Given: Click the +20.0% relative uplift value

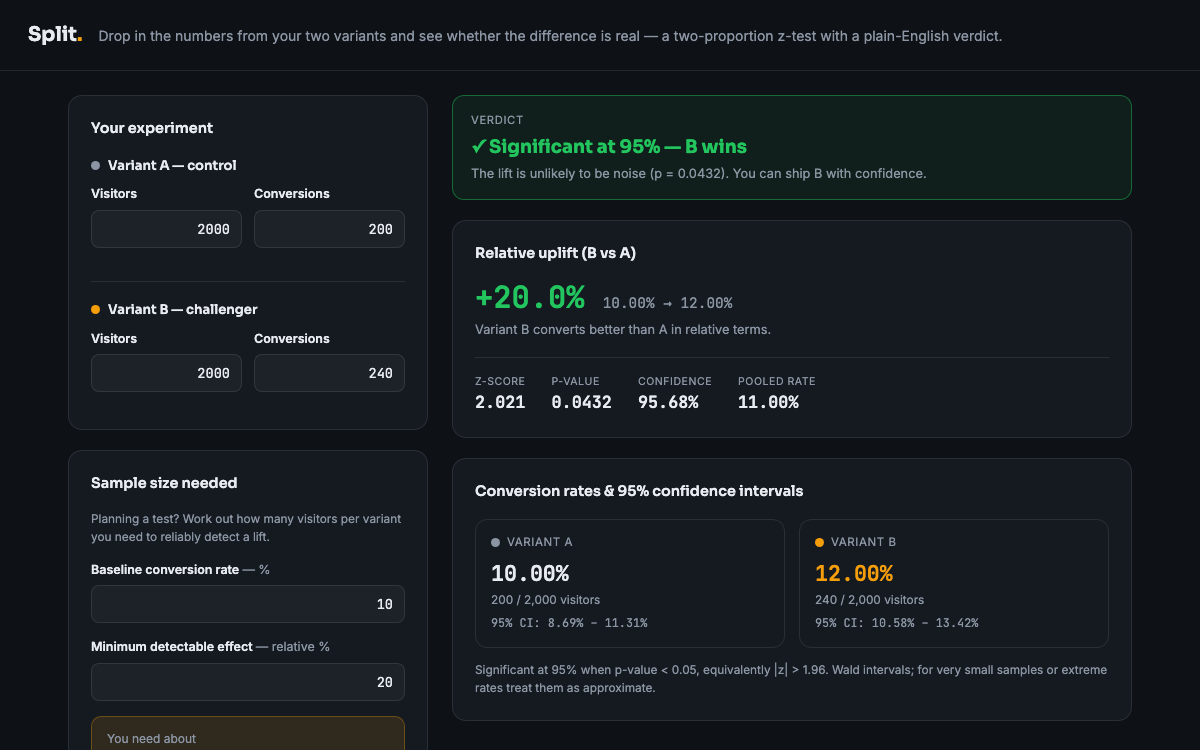Looking at the screenshot, I should (x=530, y=298).
